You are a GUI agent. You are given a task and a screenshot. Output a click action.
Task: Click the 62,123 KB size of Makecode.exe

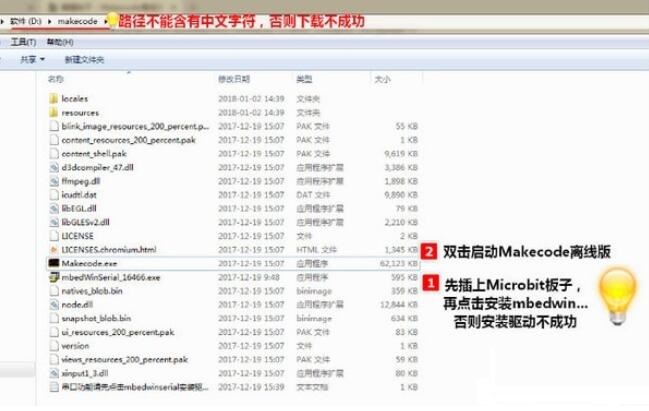(x=399, y=263)
